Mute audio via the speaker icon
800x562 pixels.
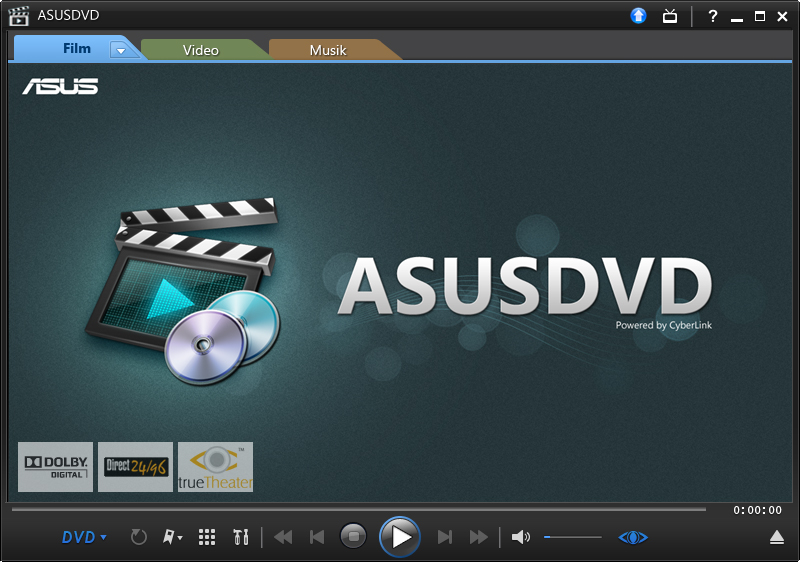click(x=520, y=537)
